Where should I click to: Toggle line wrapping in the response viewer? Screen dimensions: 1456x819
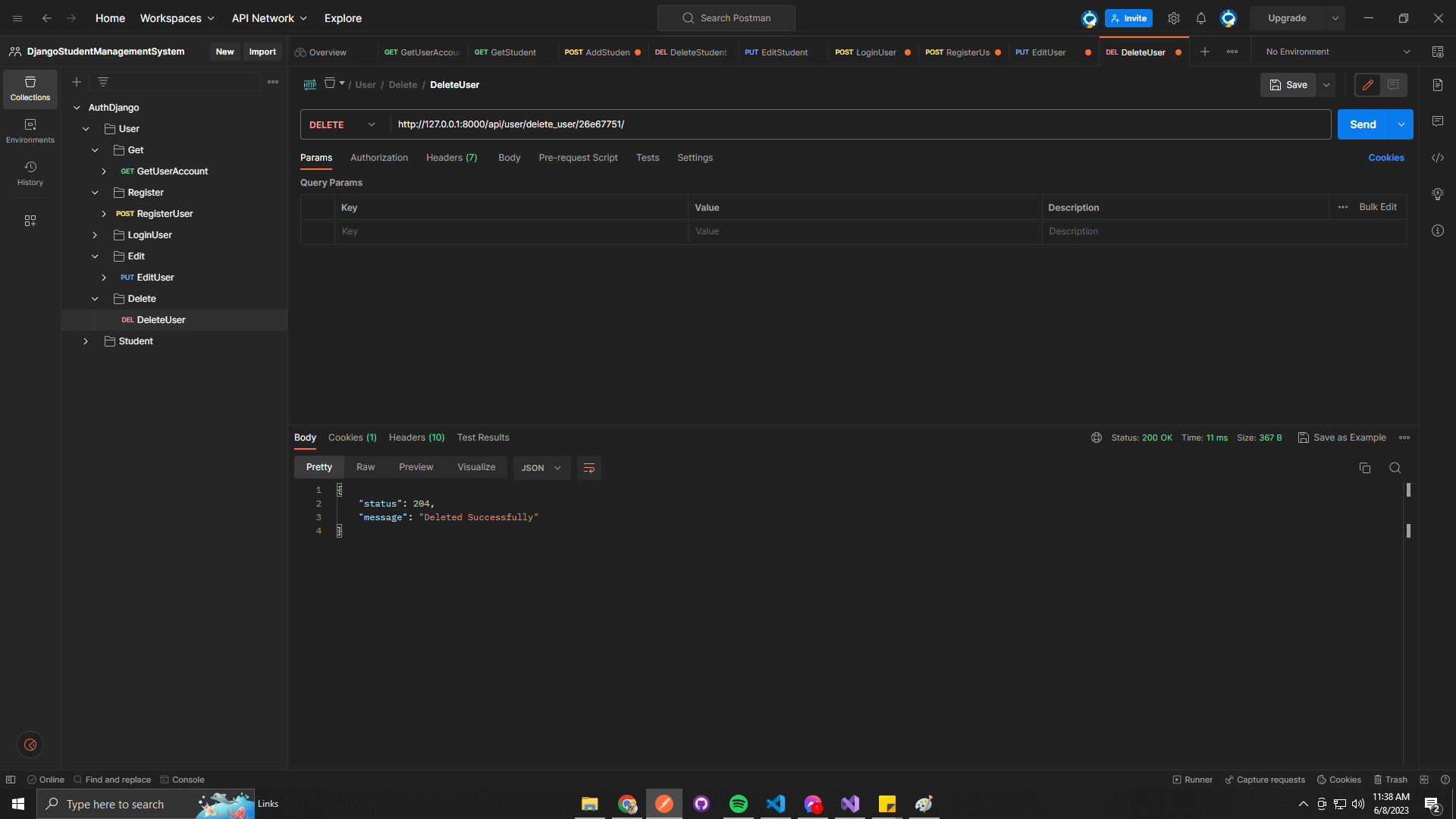click(589, 468)
